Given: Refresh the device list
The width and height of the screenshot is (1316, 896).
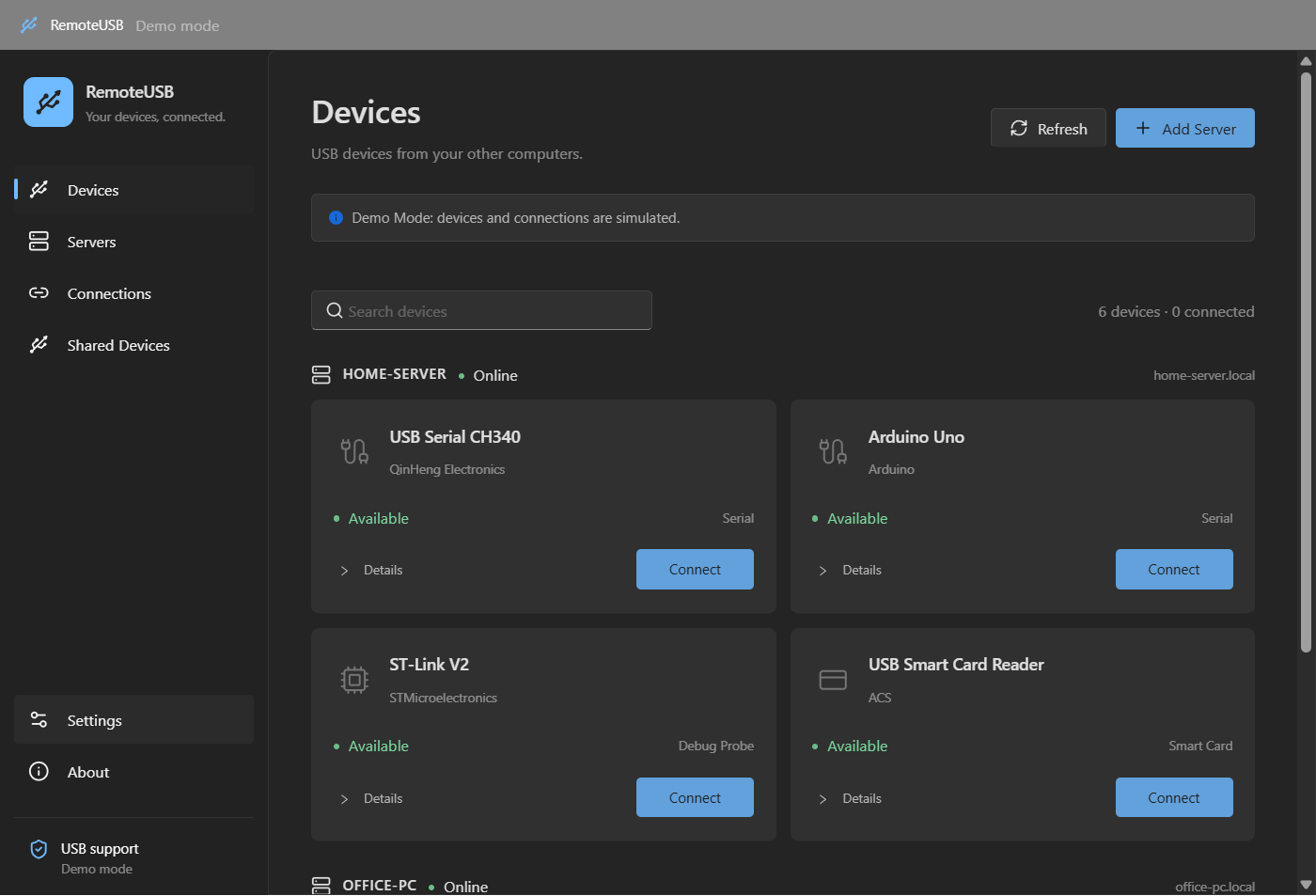Looking at the screenshot, I should (x=1048, y=129).
